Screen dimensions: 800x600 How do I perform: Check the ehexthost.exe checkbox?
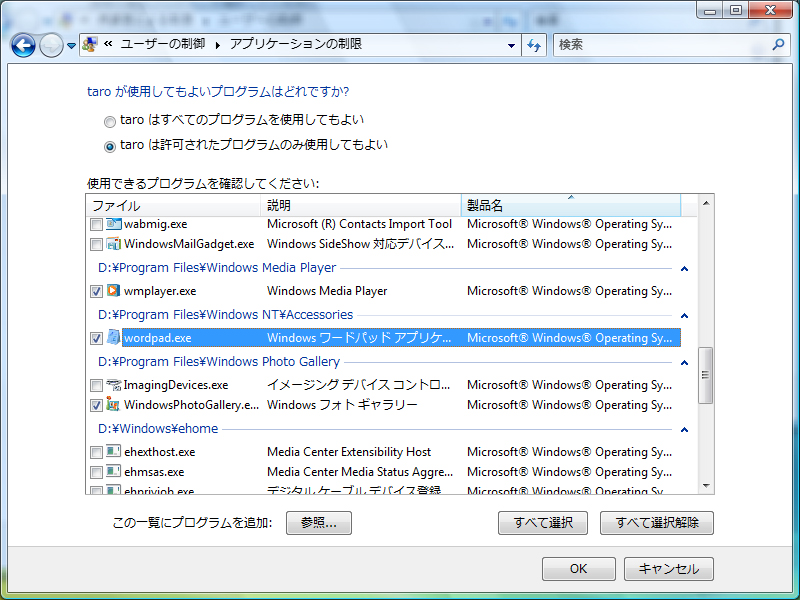tap(96, 452)
